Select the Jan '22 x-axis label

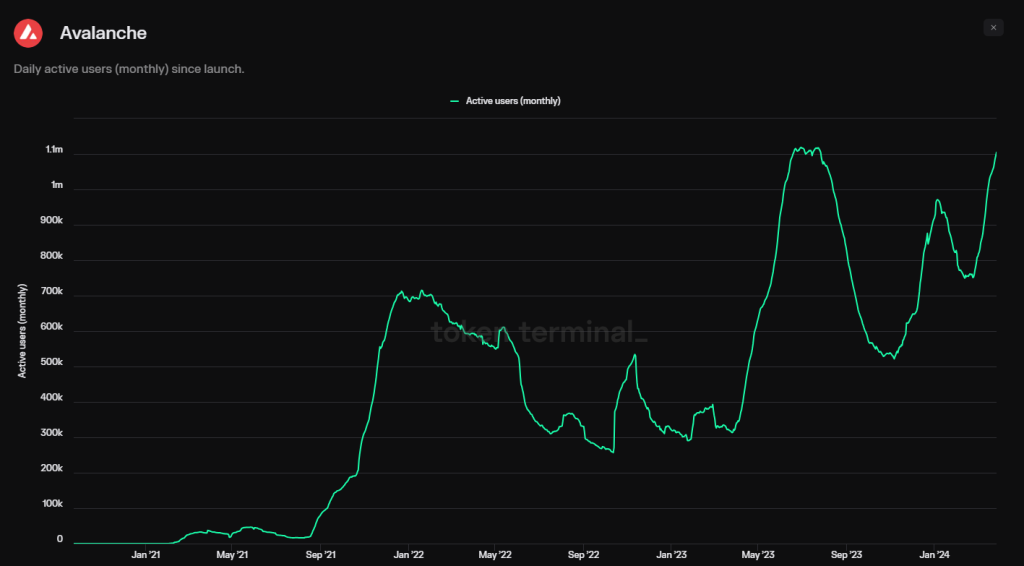(x=407, y=554)
